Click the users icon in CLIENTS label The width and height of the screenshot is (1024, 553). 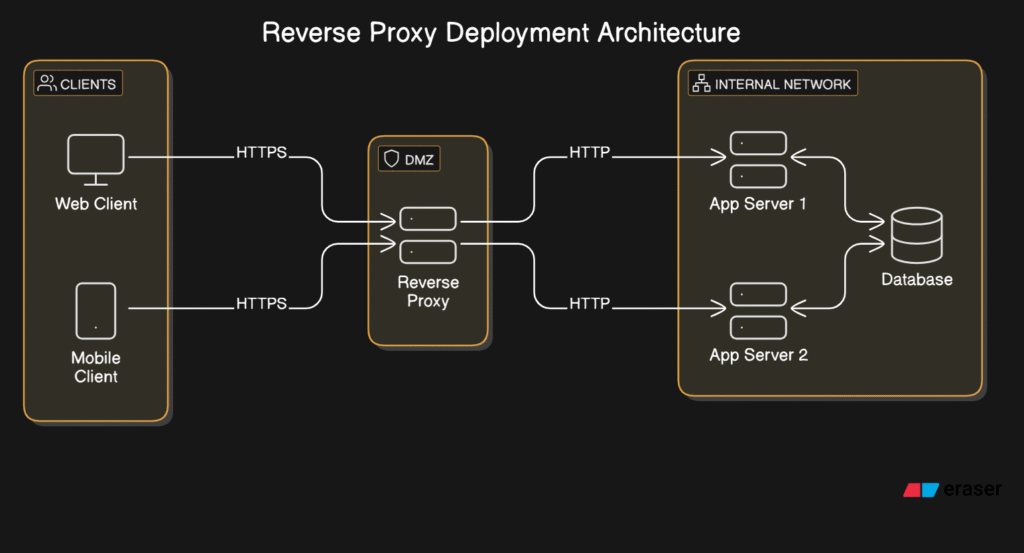[47, 83]
